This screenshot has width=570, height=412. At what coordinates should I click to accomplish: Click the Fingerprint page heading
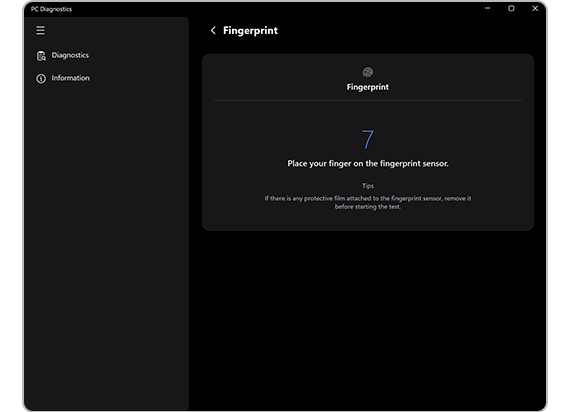[250, 31]
